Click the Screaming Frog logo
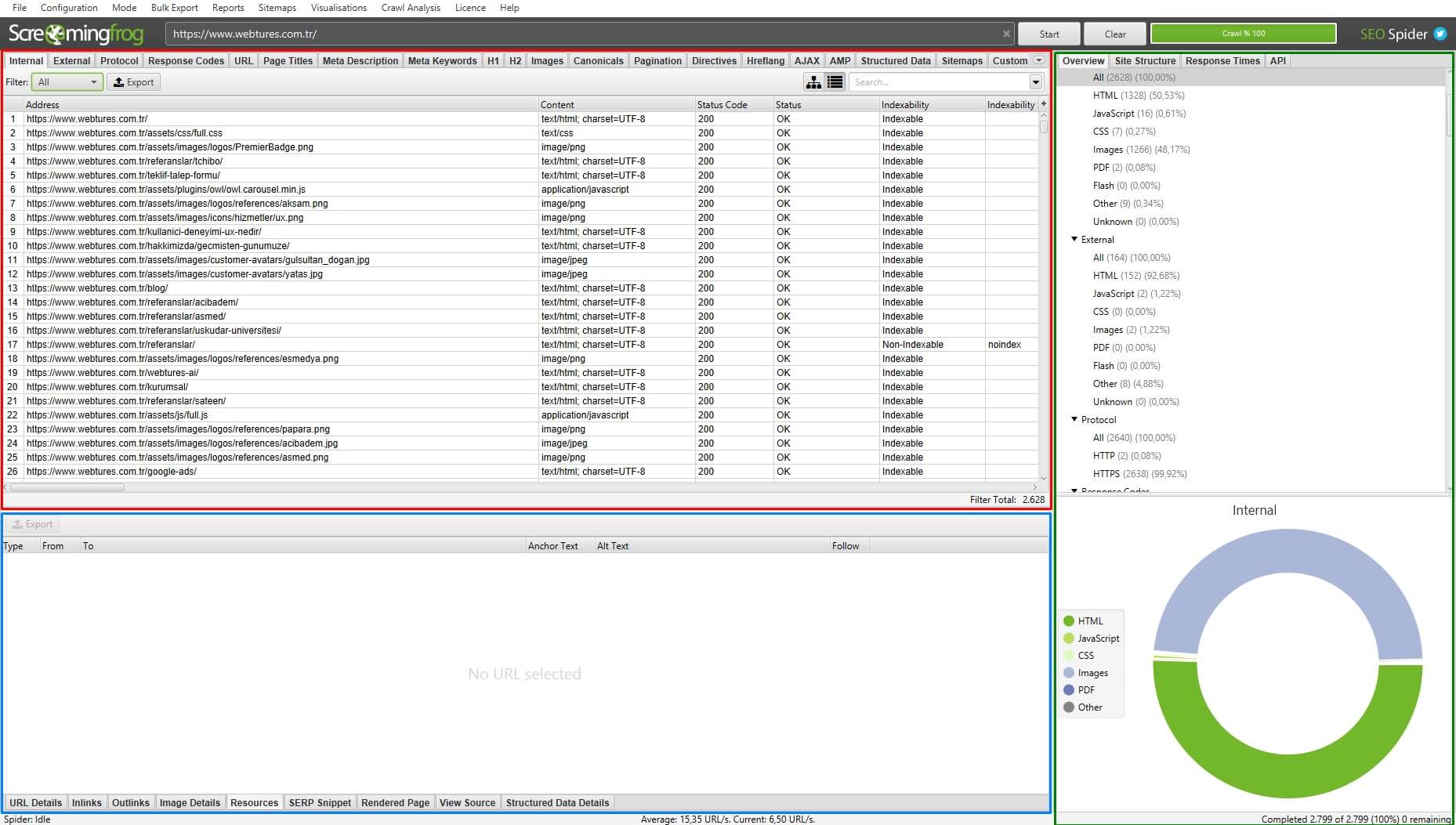 [76, 34]
